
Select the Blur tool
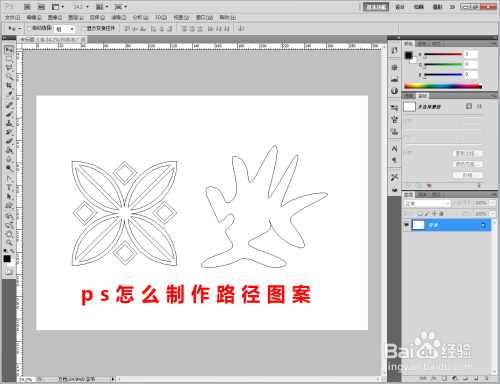click(9, 159)
